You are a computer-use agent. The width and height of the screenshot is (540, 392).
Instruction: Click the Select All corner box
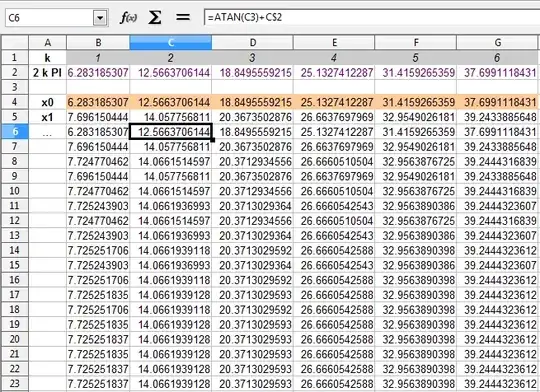(15, 43)
